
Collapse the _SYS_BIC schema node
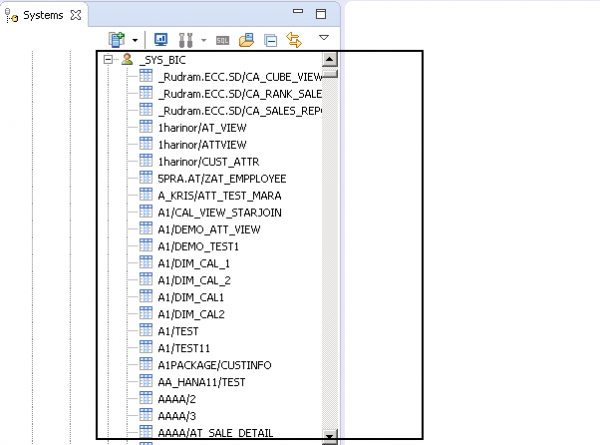[108, 60]
